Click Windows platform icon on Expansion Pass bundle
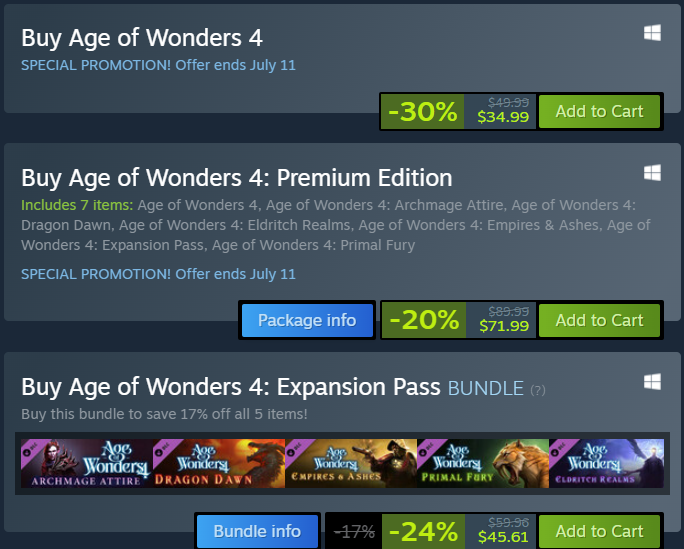The width and height of the screenshot is (684, 549). [652, 382]
